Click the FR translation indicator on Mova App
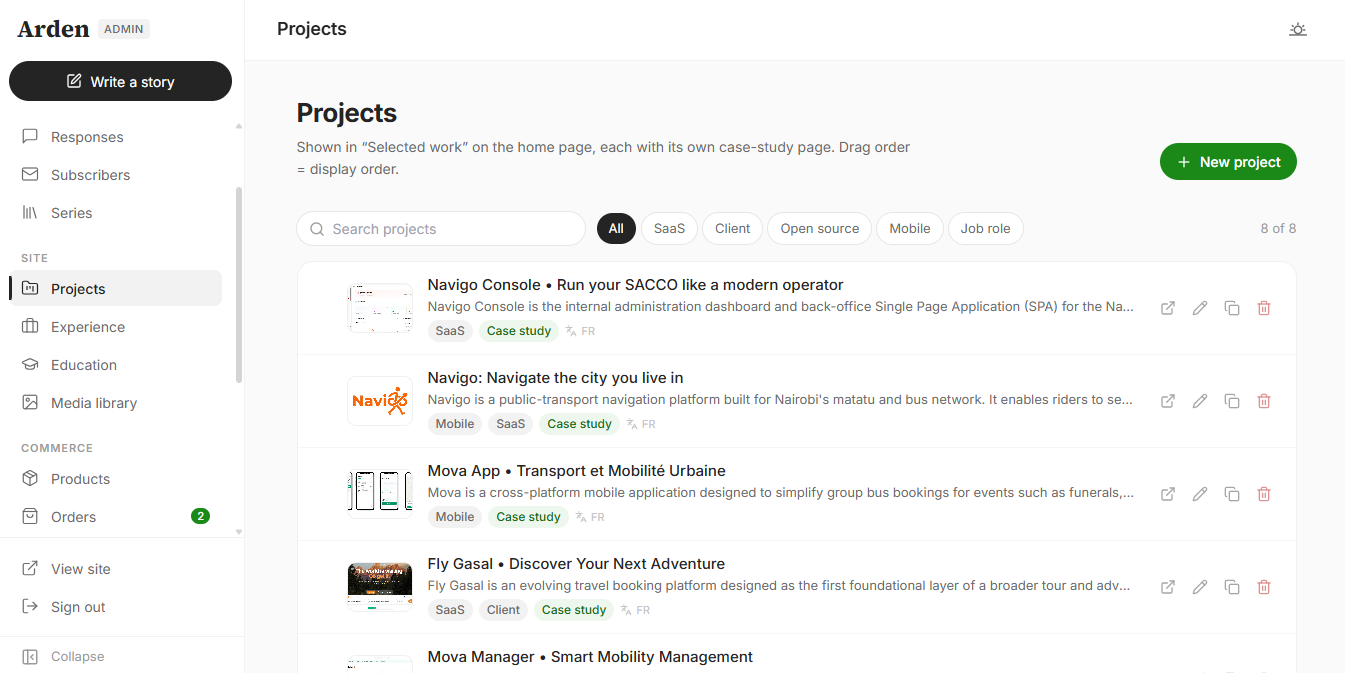The width and height of the screenshot is (1345, 673). (588, 517)
